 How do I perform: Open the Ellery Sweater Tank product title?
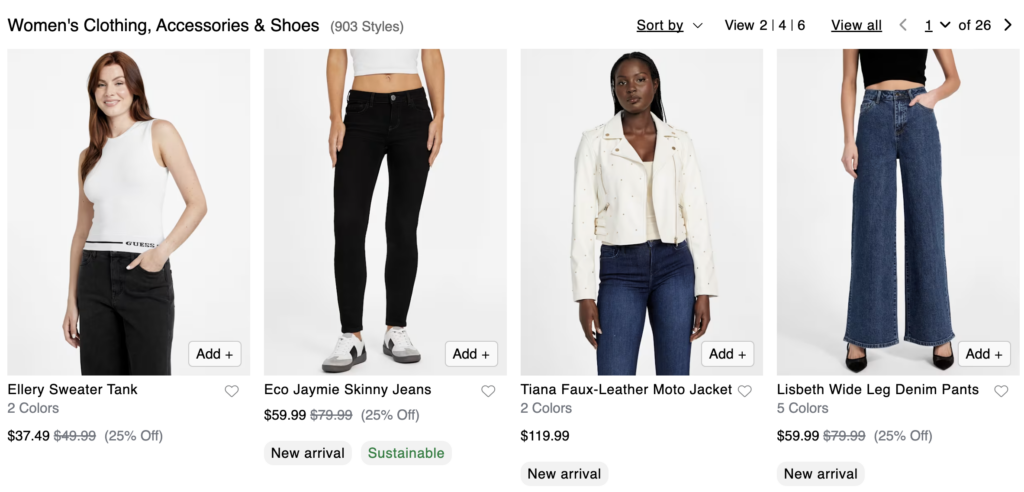pos(72,389)
